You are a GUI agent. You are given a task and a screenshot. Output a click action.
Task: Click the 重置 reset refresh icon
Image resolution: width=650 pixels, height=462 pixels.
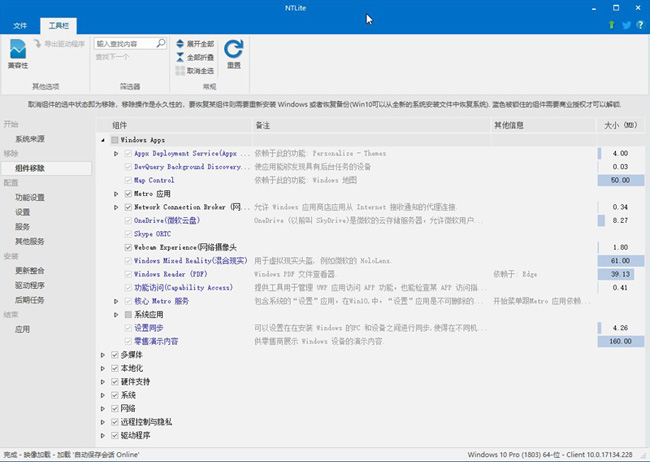[234, 49]
